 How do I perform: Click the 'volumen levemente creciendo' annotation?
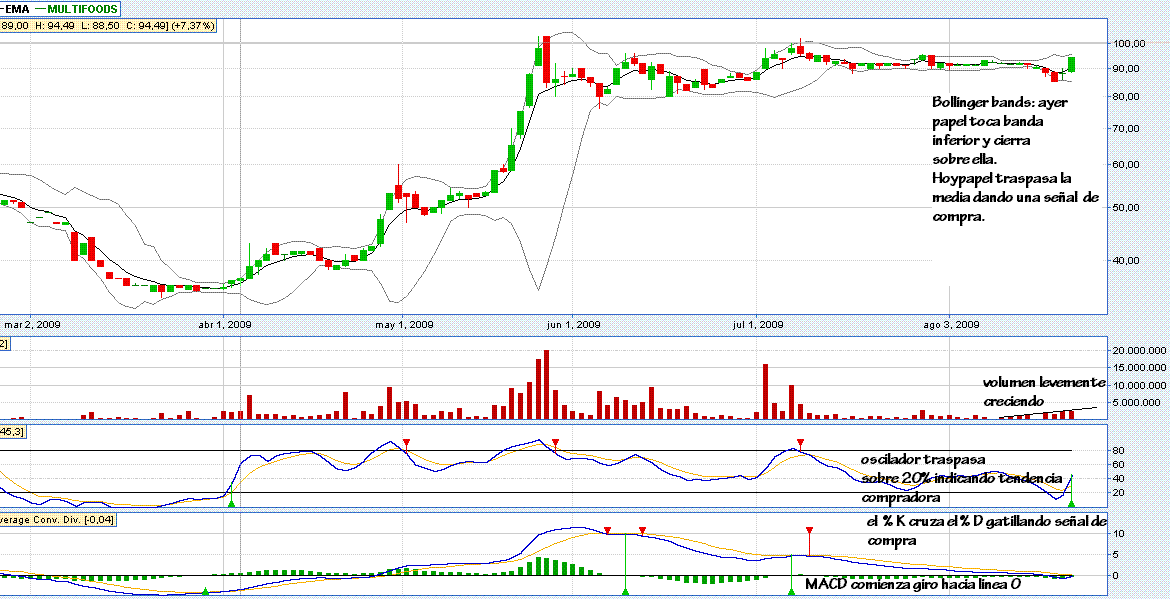pos(1043,391)
